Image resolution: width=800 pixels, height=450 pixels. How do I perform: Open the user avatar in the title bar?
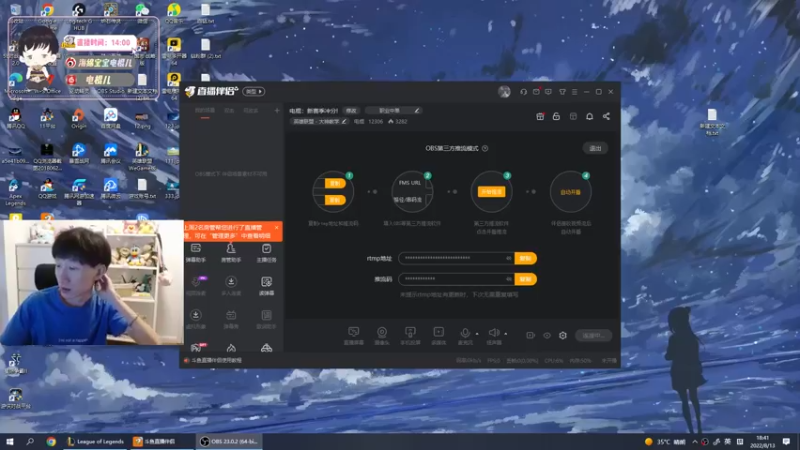(x=504, y=92)
